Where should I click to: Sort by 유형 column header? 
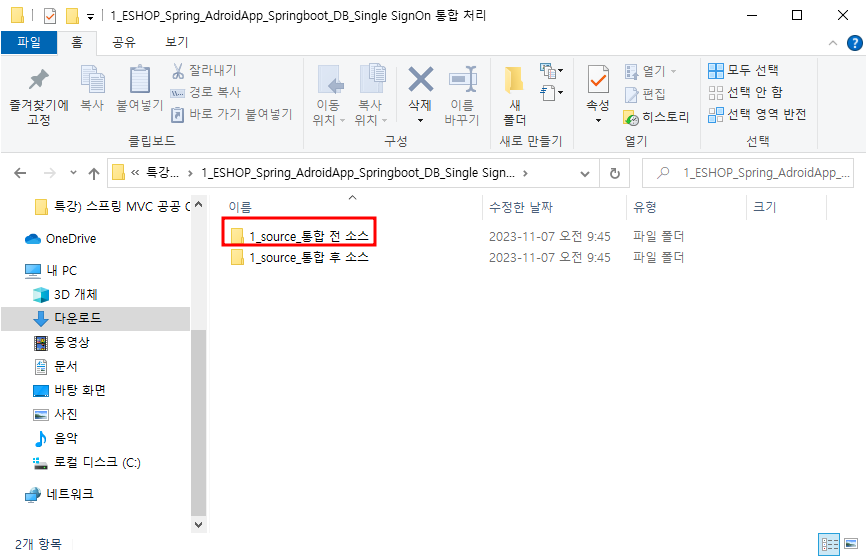click(645, 207)
